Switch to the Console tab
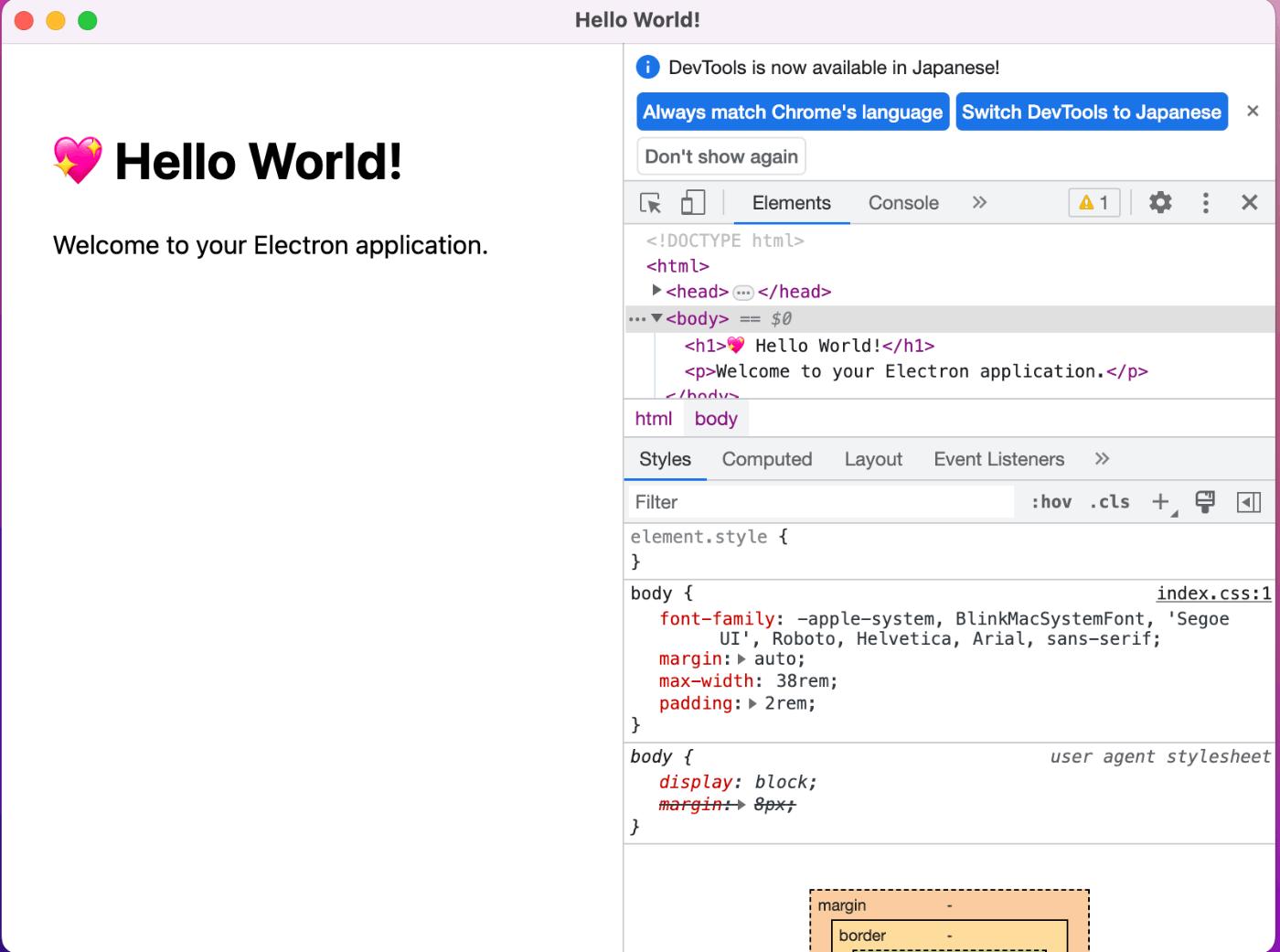This screenshot has width=1280, height=952. coord(902,203)
